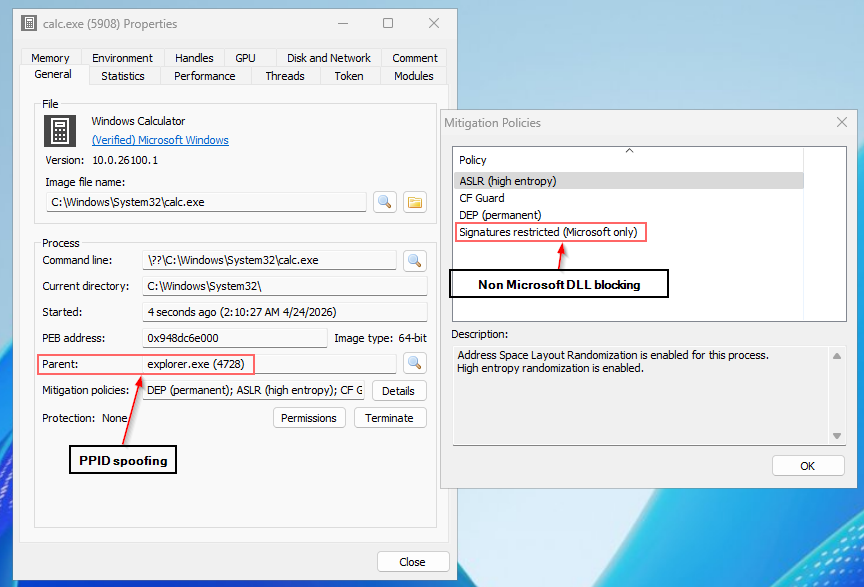The width and height of the screenshot is (864, 587).
Task: Switch to the Statistics tab
Action: pos(123,76)
